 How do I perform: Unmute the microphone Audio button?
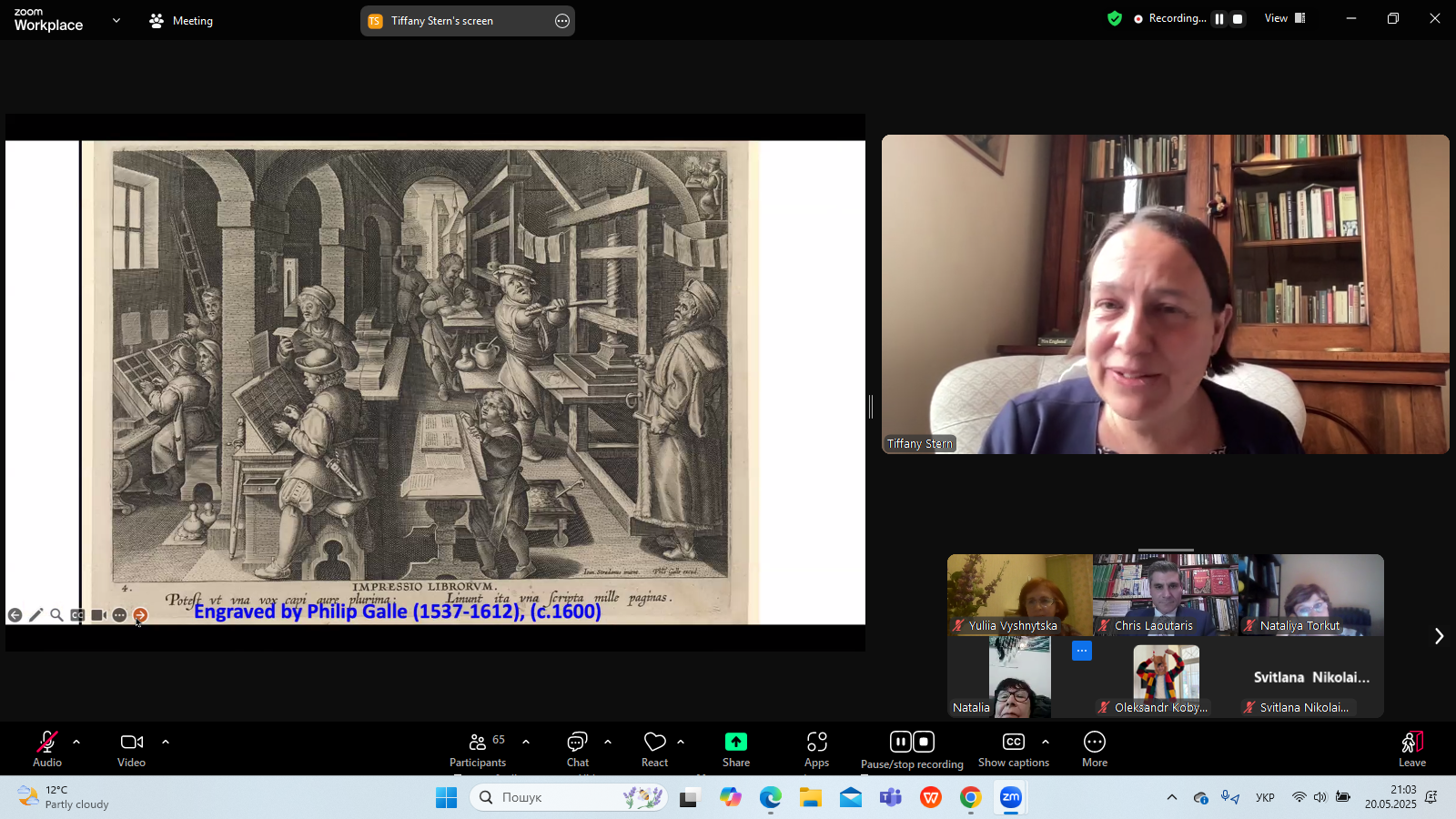coord(47,749)
